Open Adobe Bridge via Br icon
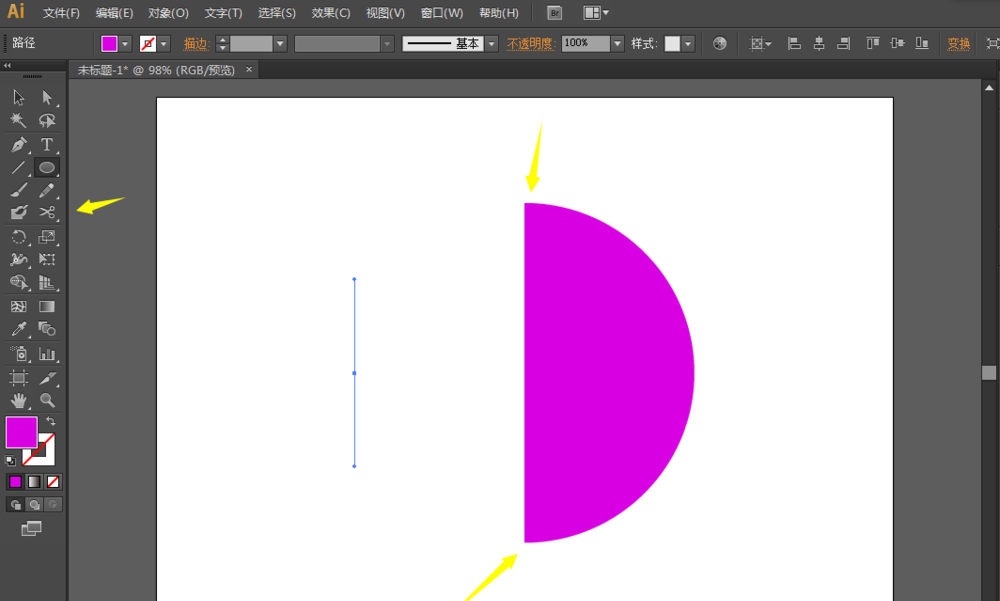This screenshot has height=601, width=1000. (x=555, y=13)
